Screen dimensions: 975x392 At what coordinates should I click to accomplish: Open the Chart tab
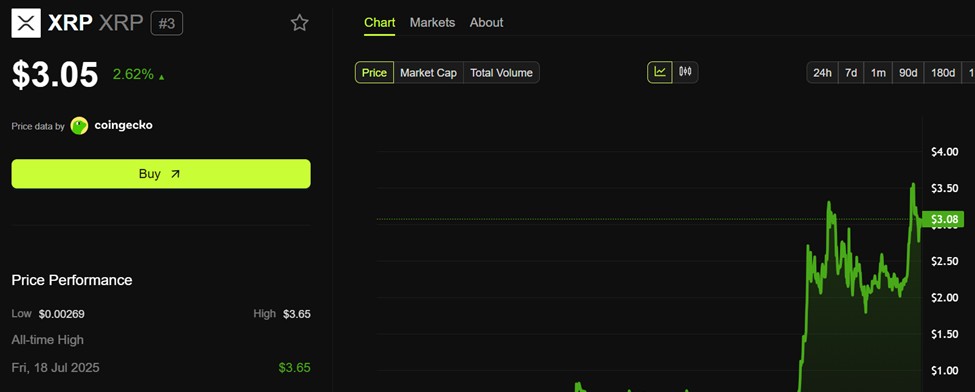(379, 22)
